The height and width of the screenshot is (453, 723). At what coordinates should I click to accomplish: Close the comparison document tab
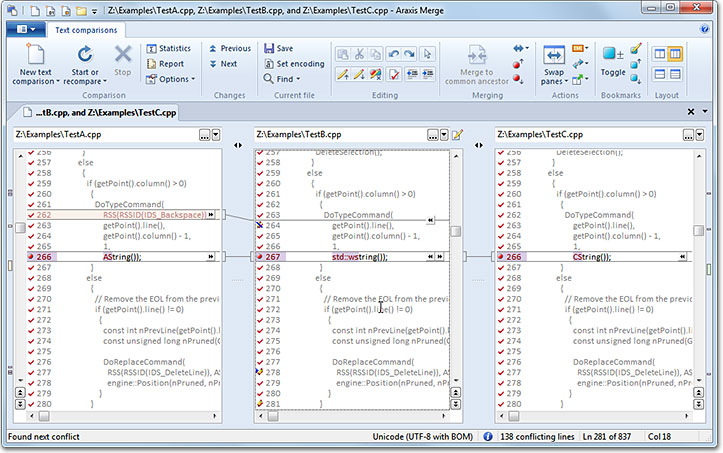pyautogui.click(x=691, y=112)
